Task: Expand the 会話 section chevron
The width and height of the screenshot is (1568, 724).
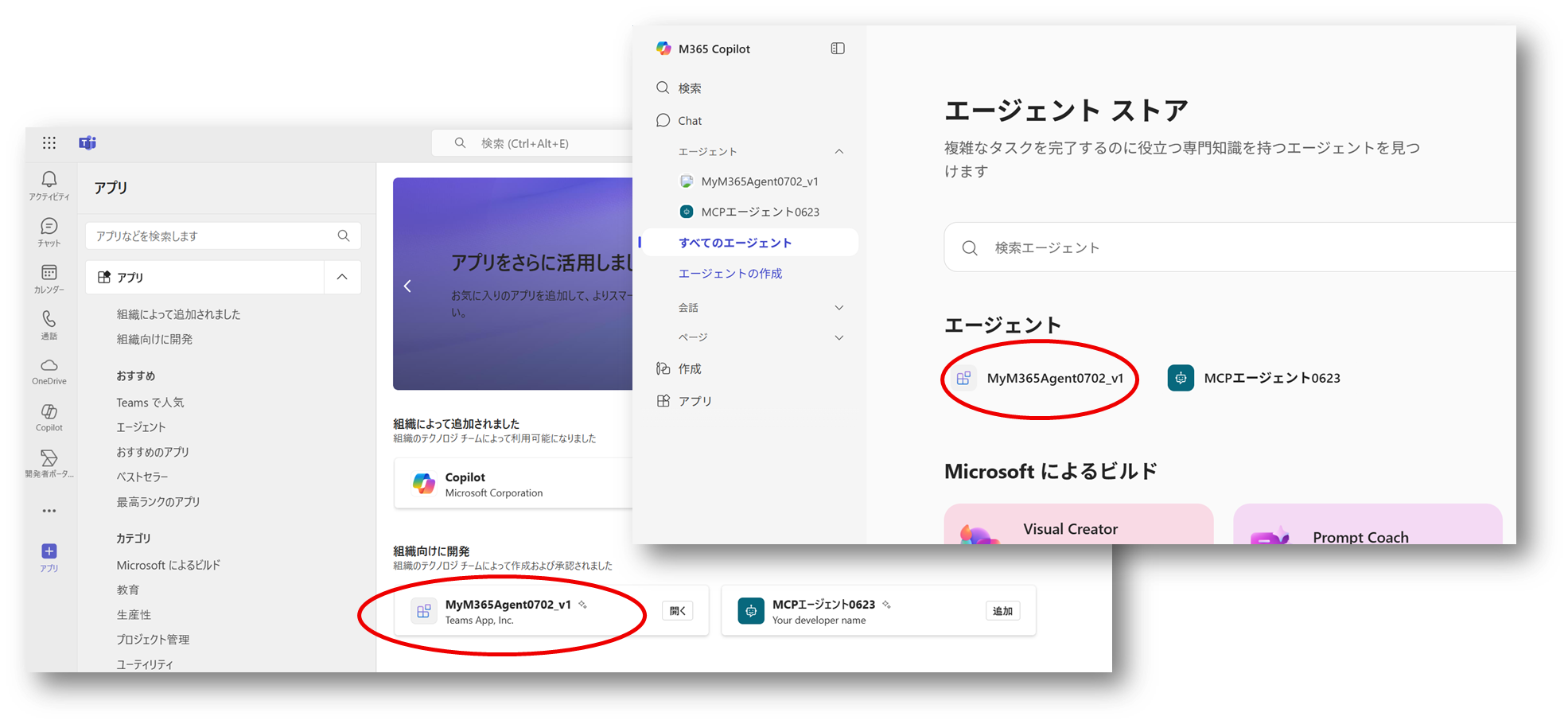Action: (x=838, y=308)
